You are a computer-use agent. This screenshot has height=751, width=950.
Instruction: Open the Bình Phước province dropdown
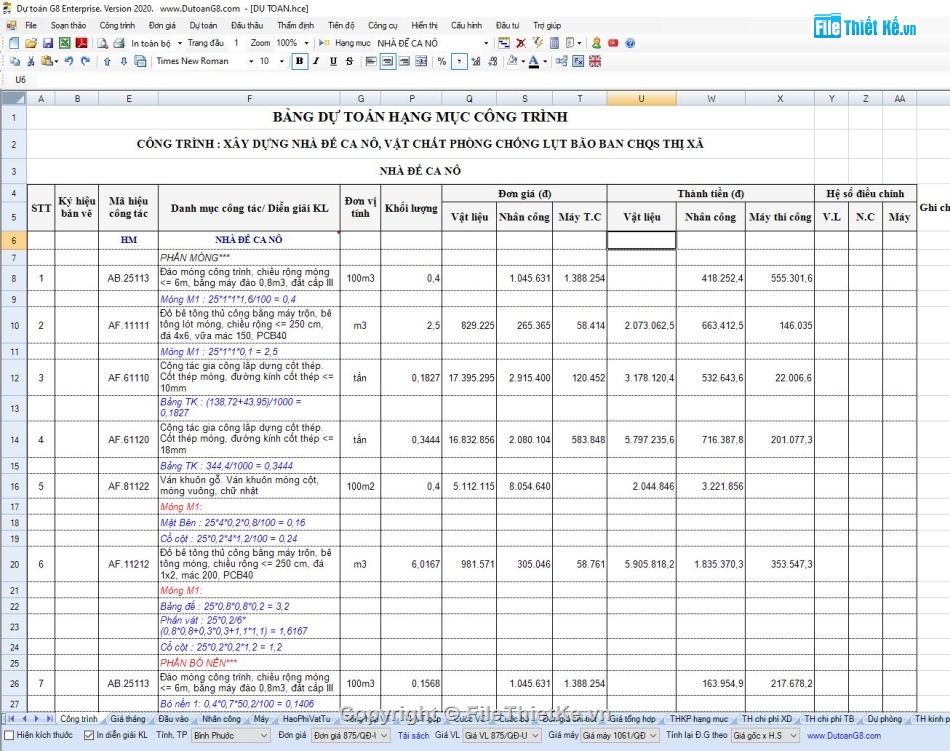(x=230, y=735)
